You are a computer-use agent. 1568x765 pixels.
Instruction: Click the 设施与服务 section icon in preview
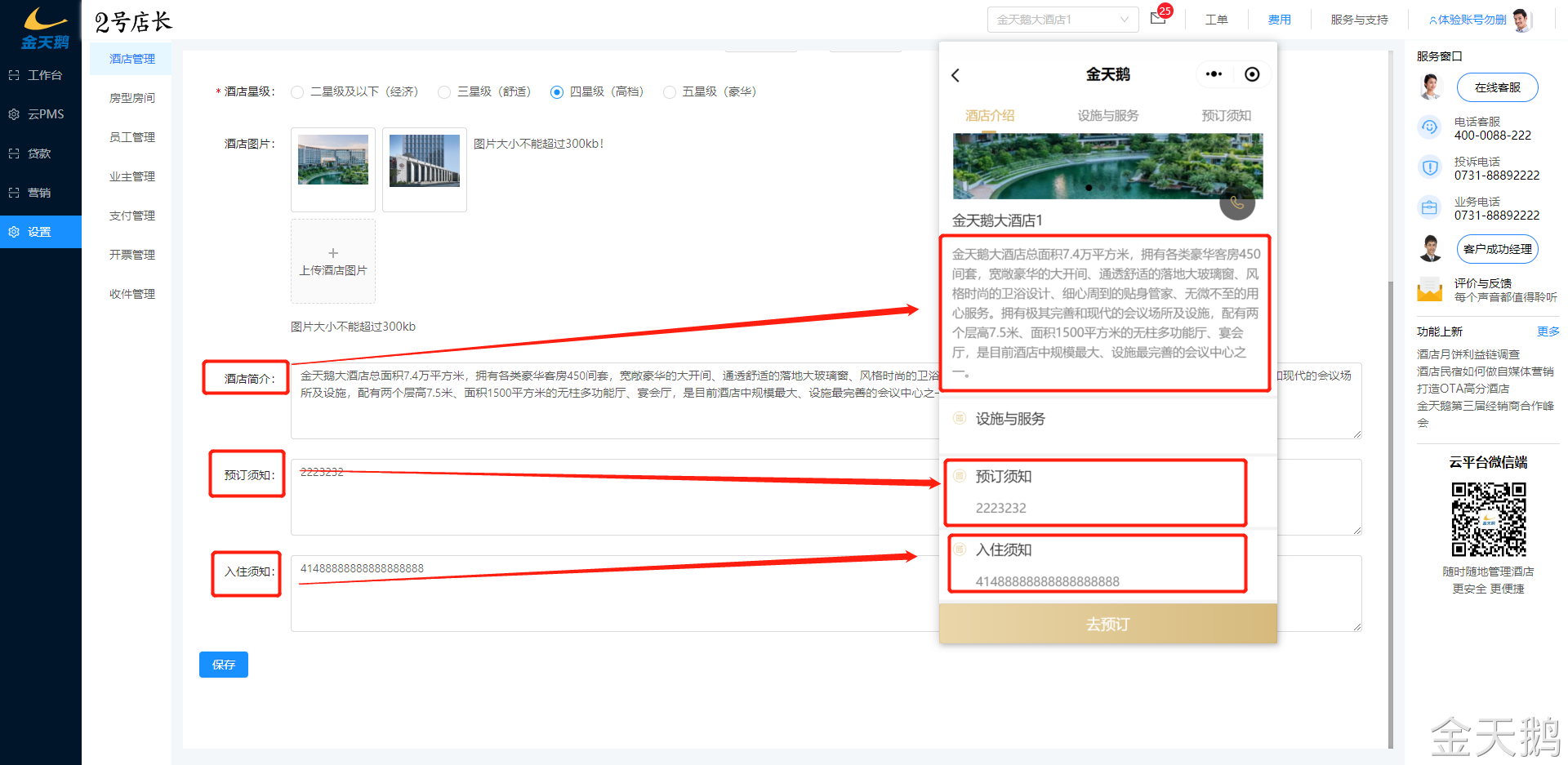pyautogui.click(x=960, y=418)
